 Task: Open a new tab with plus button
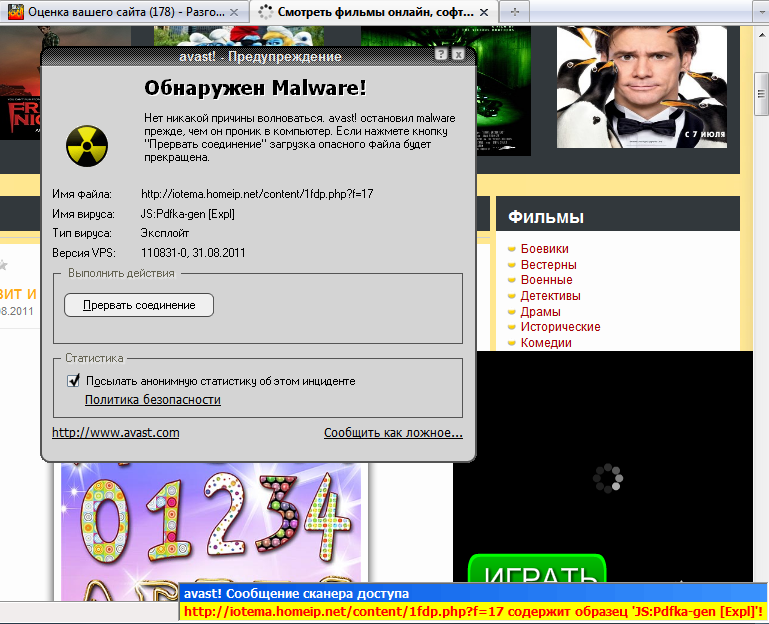[x=514, y=12]
